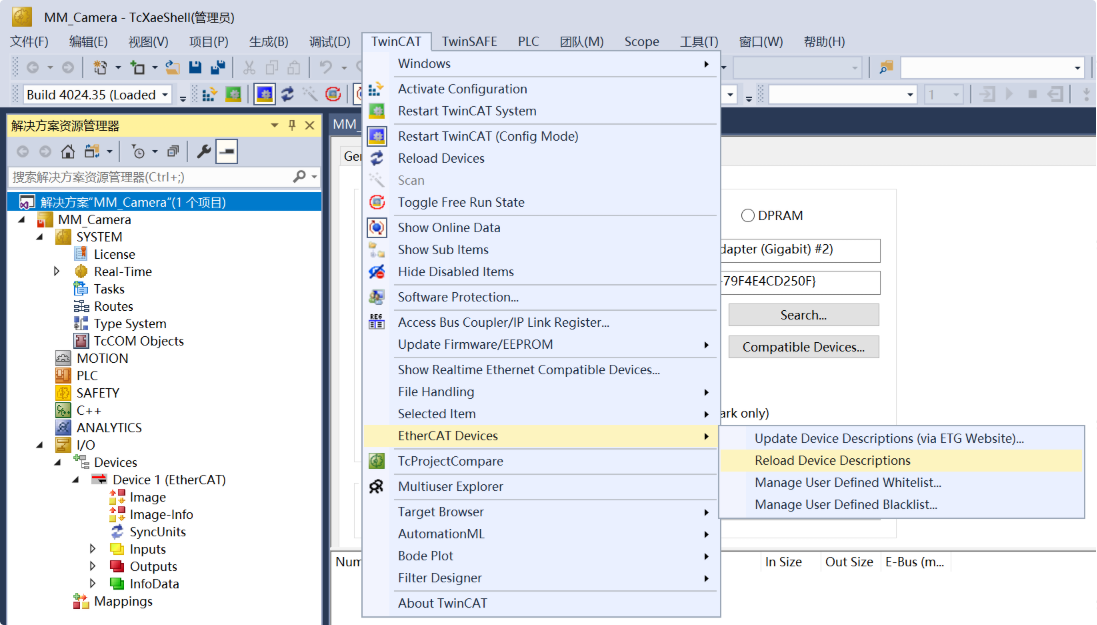Select SyncUnits tree item
Image resolution: width=1097 pixels, height=625 pixels.
tap(157, 532)
